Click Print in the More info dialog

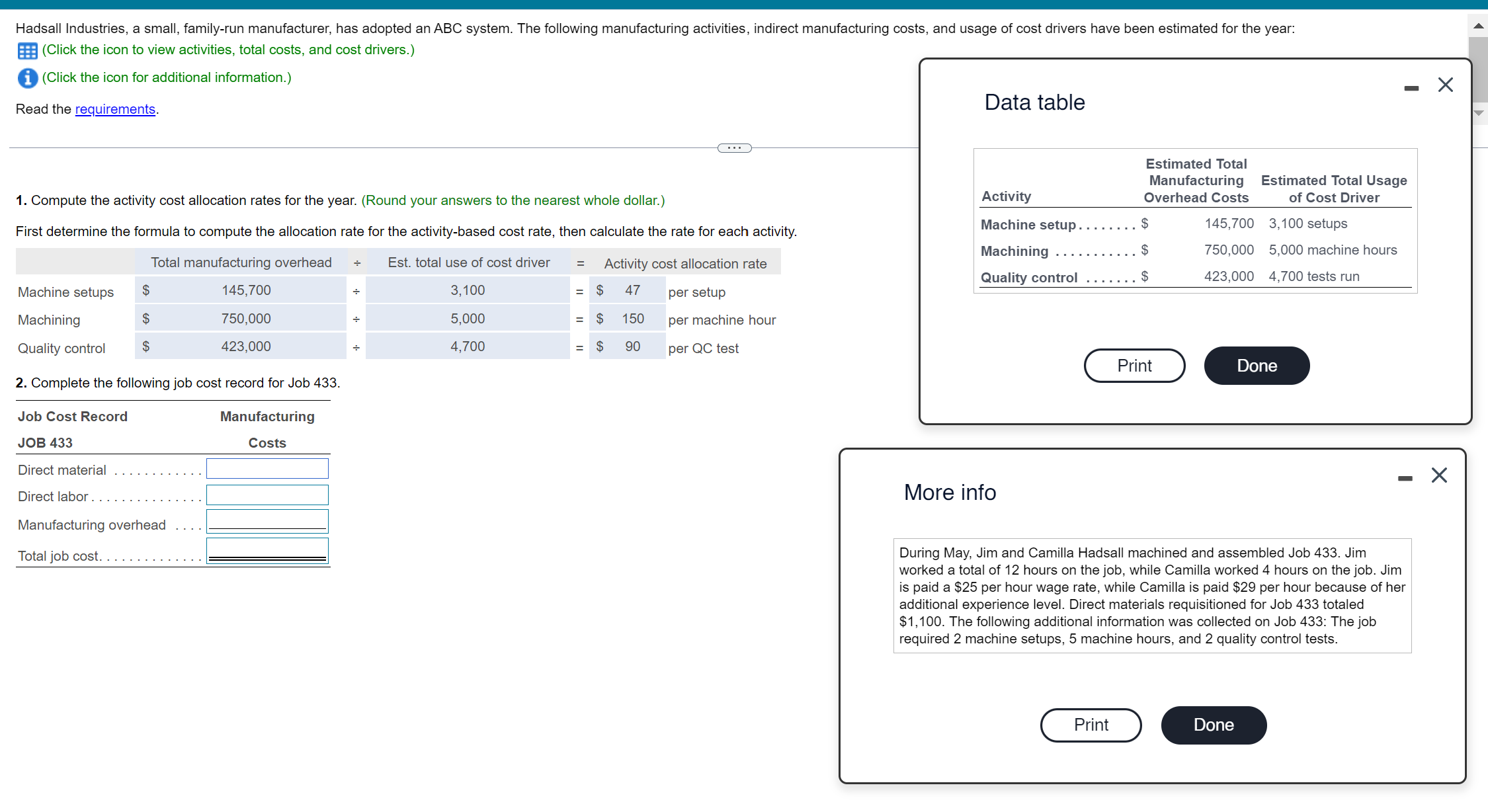coord(1091,725)
